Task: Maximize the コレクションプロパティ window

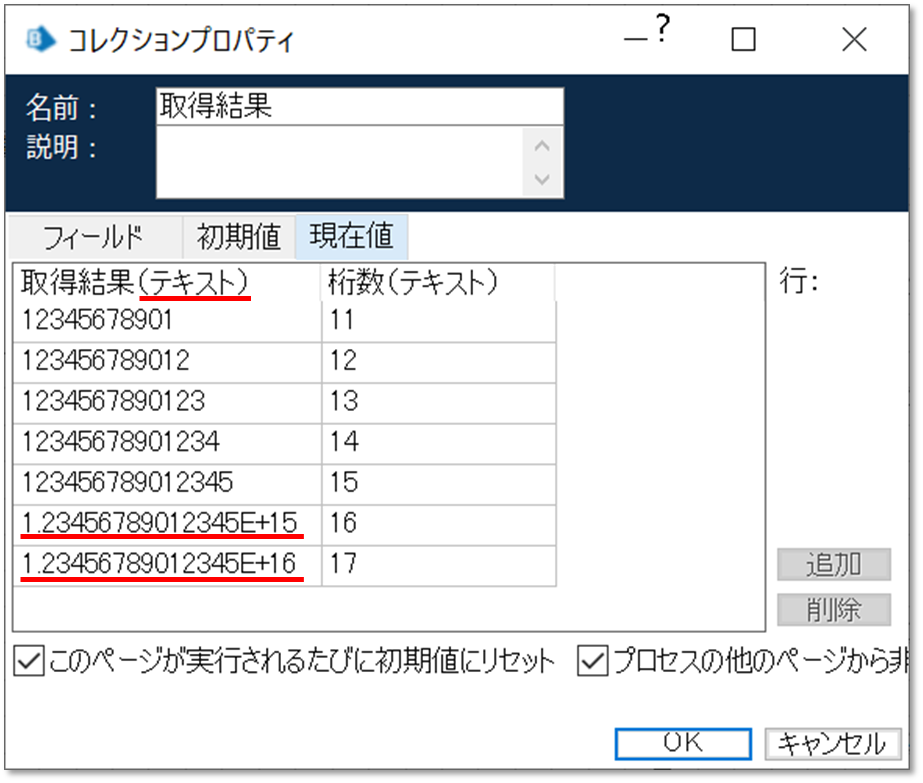Action: coord(743,40)
